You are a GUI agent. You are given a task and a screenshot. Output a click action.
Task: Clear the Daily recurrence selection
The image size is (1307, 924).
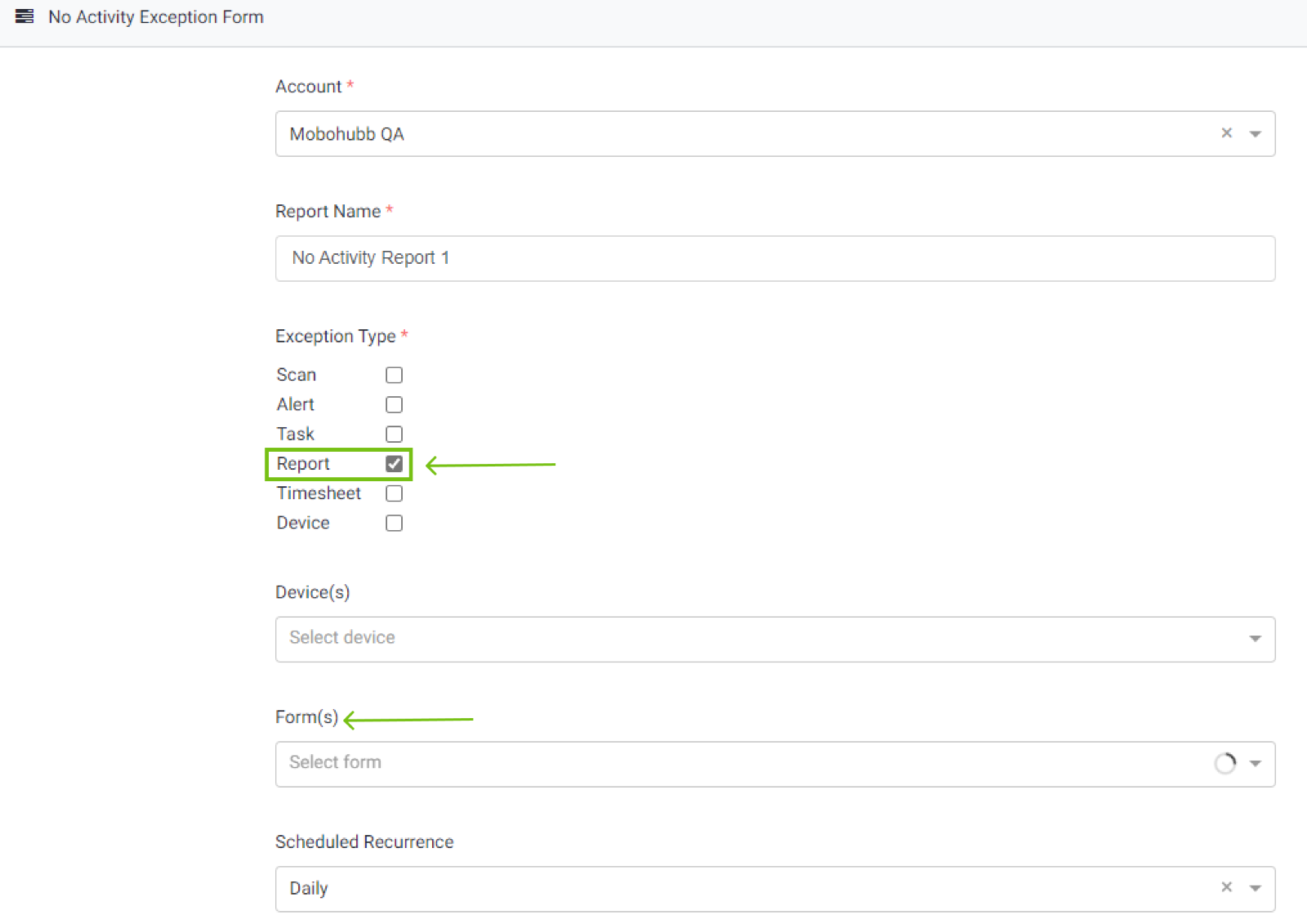(x=1226, y=887)
